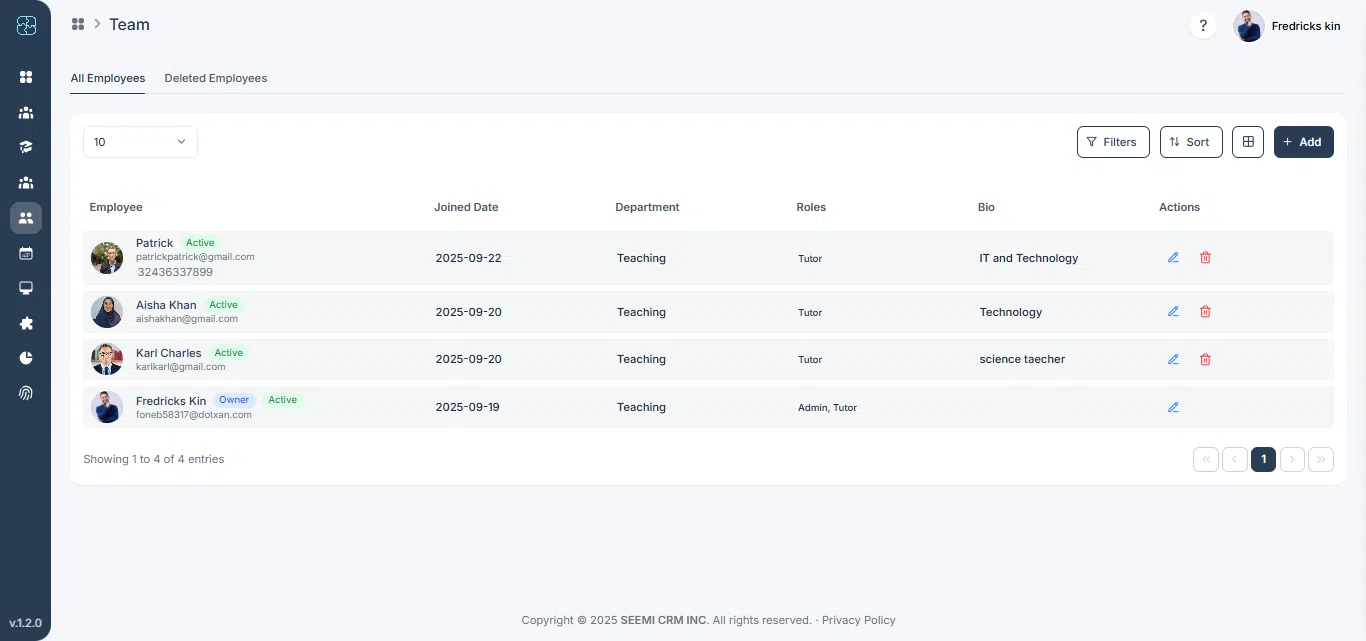Click the Actions column header
This screenshot has width=1366, height=641.
click(1179, 207)
